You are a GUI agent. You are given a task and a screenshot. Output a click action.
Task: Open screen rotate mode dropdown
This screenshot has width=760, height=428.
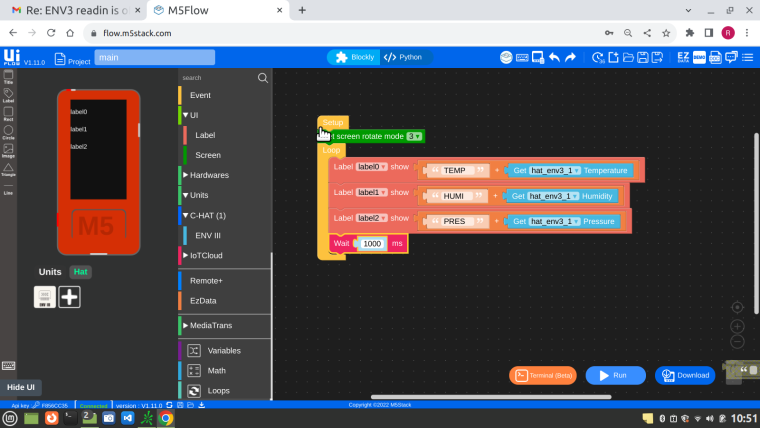pos(414,136)
